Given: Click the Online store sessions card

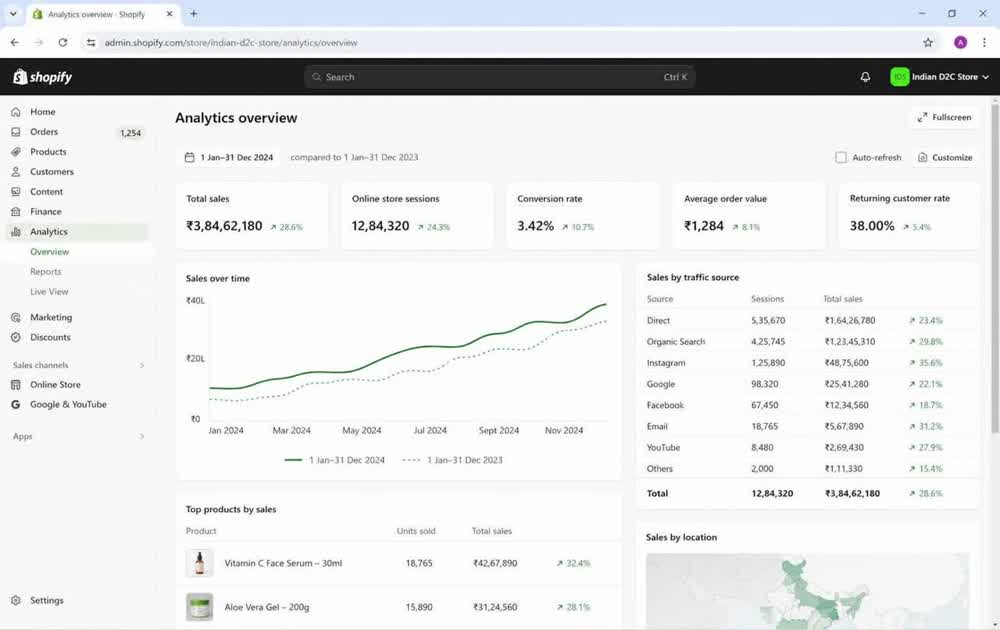Looking at the screenshot, I should (417, 216).
